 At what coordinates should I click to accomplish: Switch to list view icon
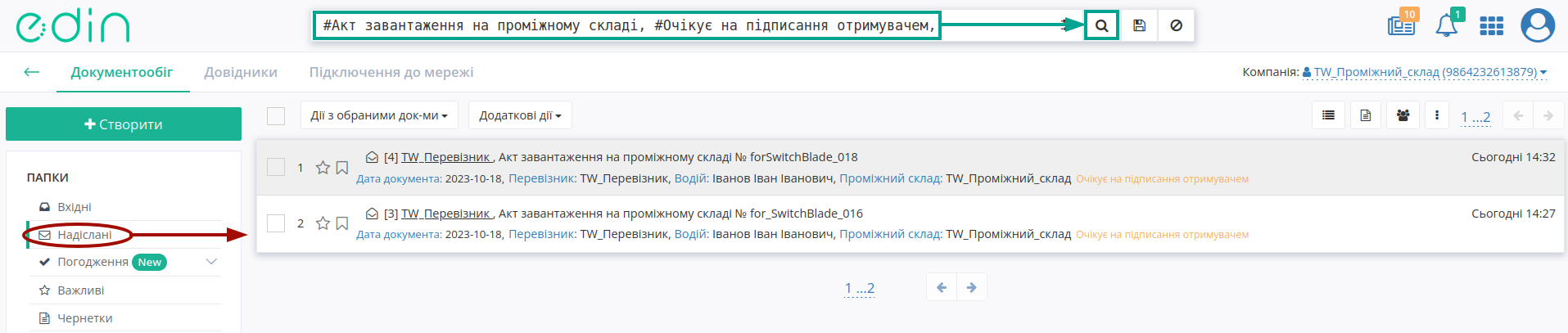(x=1328, y=115)
